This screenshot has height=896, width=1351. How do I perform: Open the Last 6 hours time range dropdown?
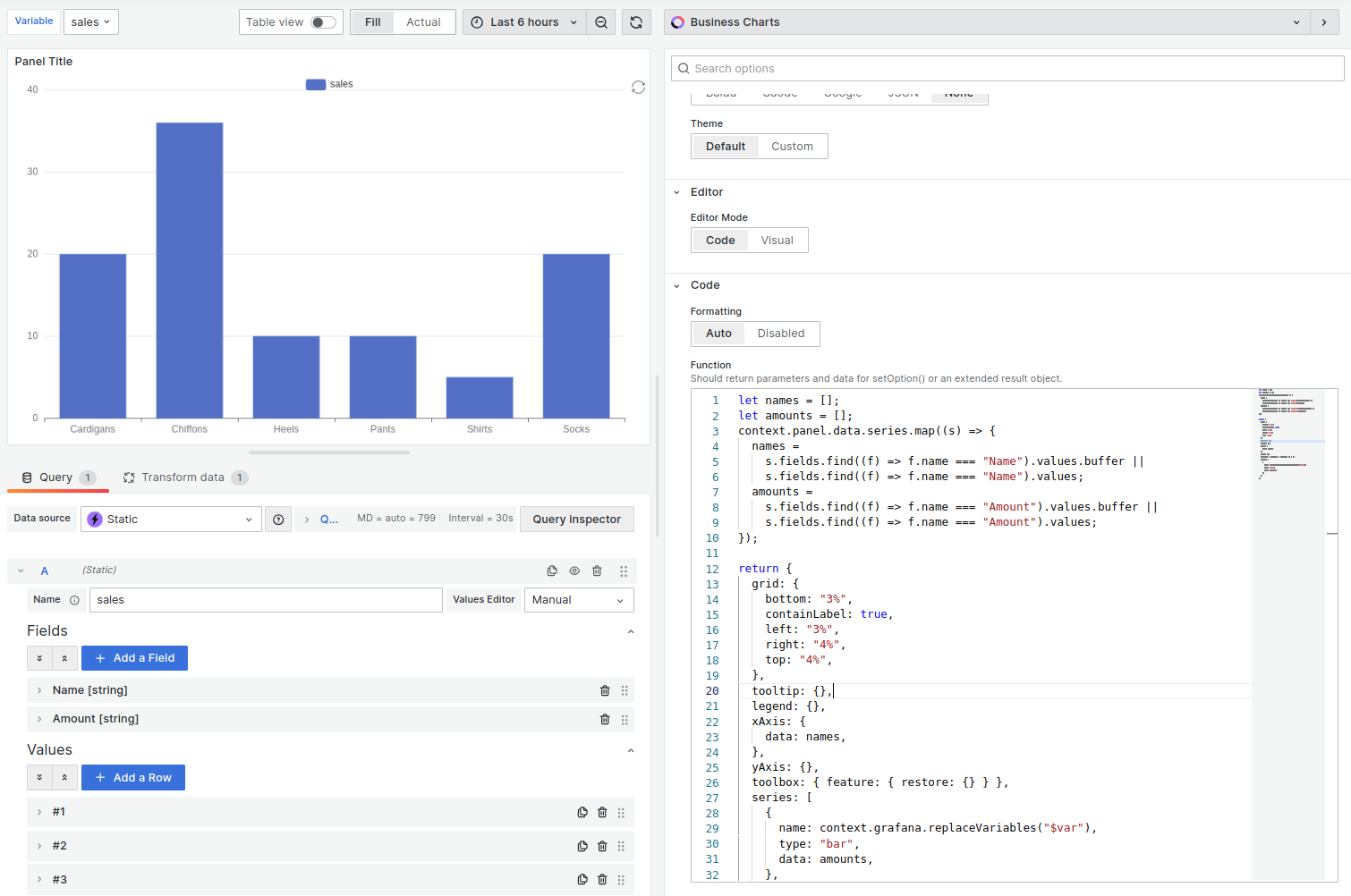tap(523, 21)
